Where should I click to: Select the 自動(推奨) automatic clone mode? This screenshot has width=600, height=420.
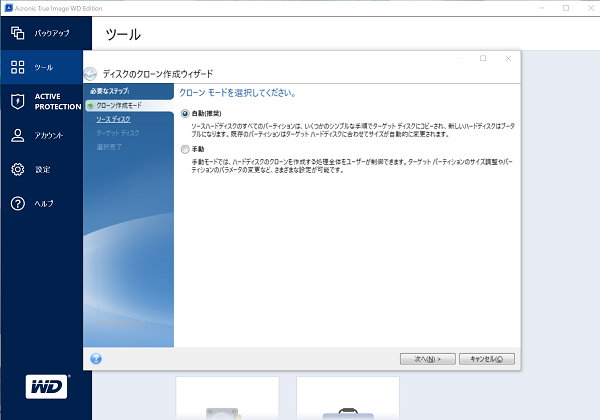tap(184, 114)
